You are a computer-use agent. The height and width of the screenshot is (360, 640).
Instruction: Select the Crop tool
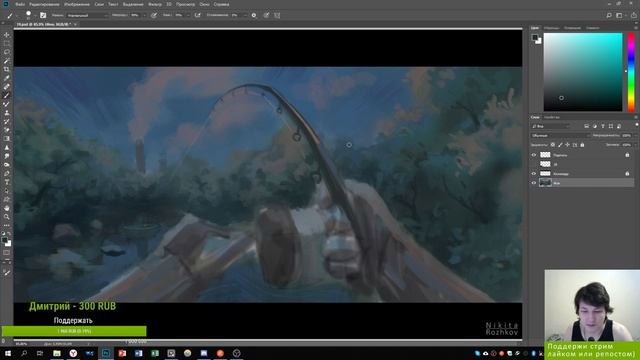[x=7, y=69]
